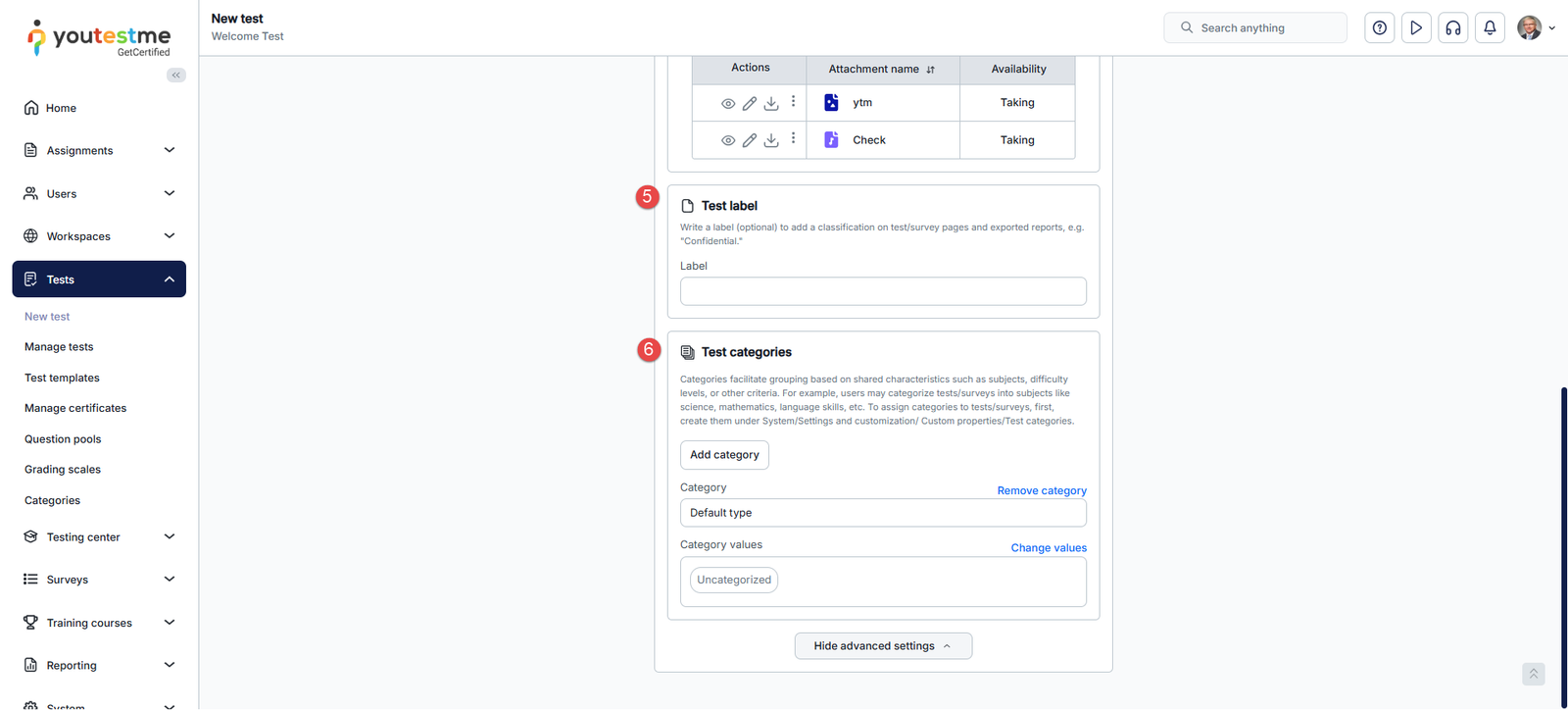Click the Remove category link

pyautogui.click(x=1041, y=490)
